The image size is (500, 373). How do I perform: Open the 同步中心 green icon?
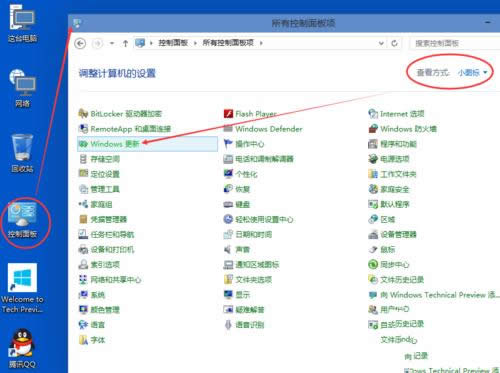tap(373, 264)
